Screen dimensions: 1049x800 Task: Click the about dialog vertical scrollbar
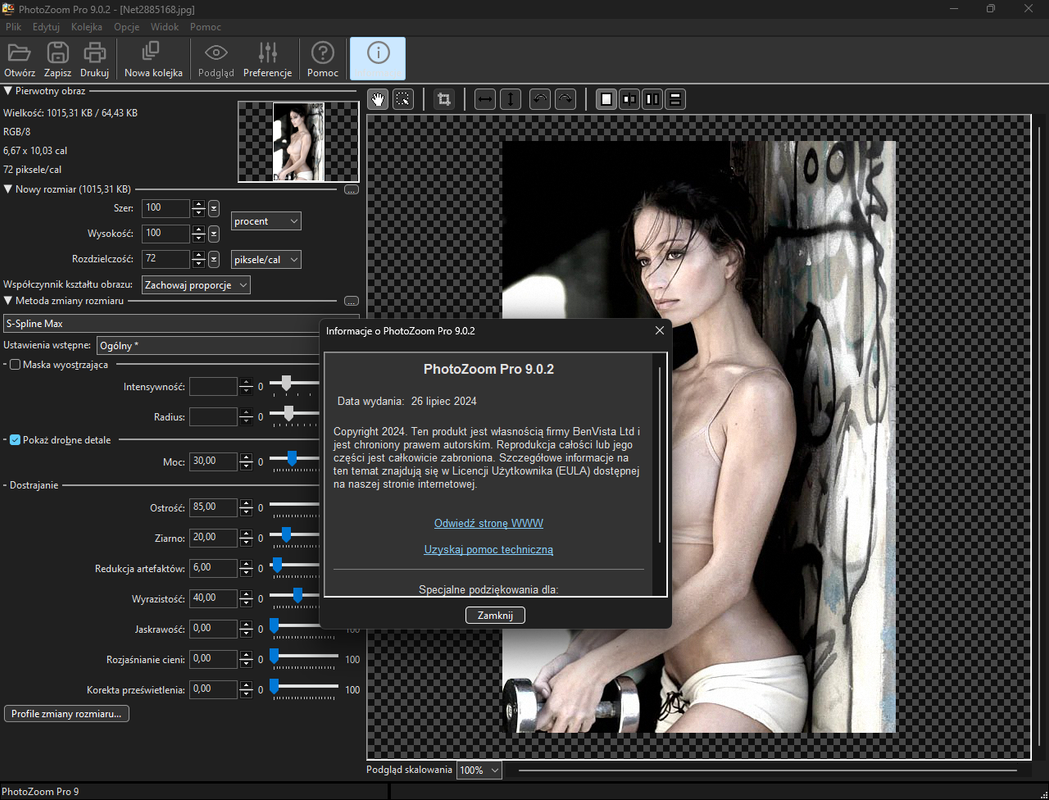click(x=660, y=454)
